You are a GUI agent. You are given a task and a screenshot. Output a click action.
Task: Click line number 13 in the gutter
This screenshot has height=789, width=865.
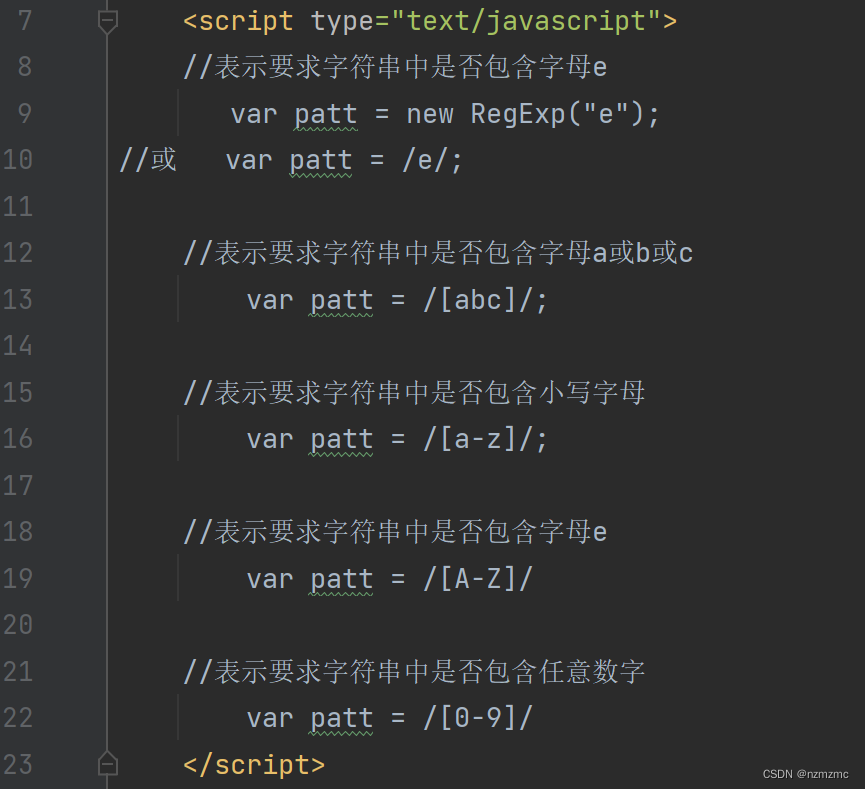click(x=18, y=300)
